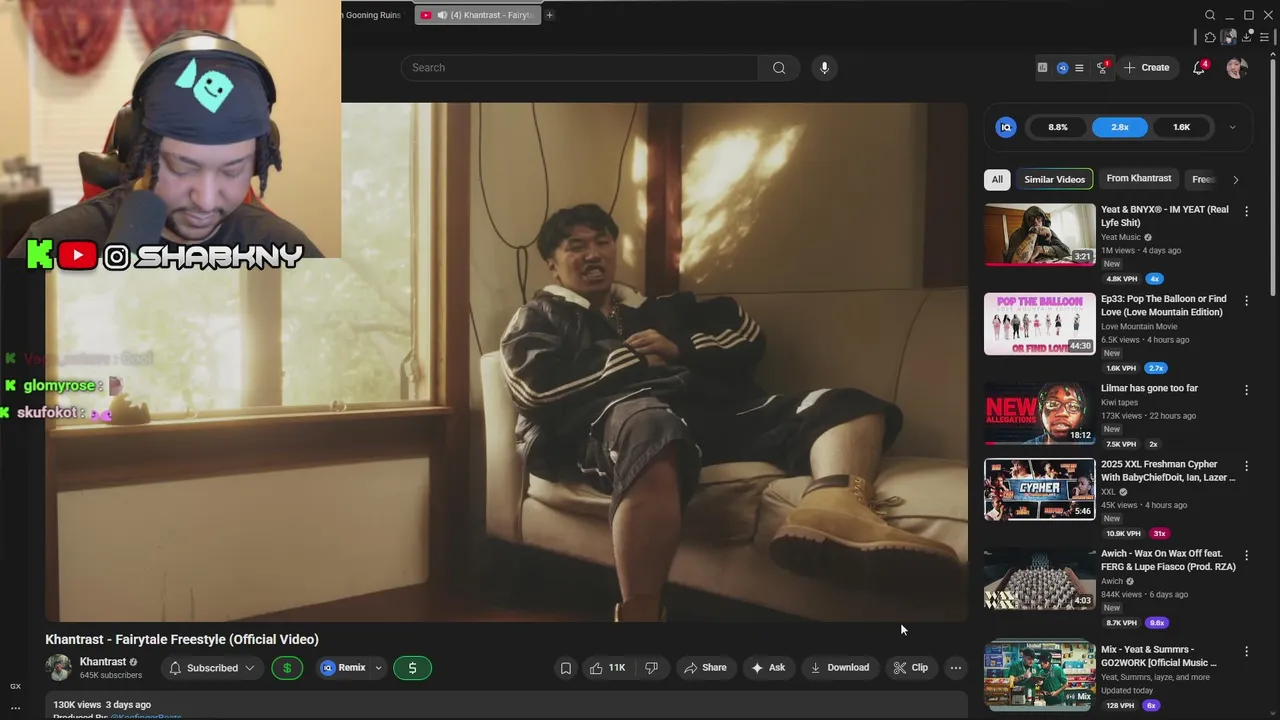Dislike the Fairytale Freestyle video

[x=651, y=668]
